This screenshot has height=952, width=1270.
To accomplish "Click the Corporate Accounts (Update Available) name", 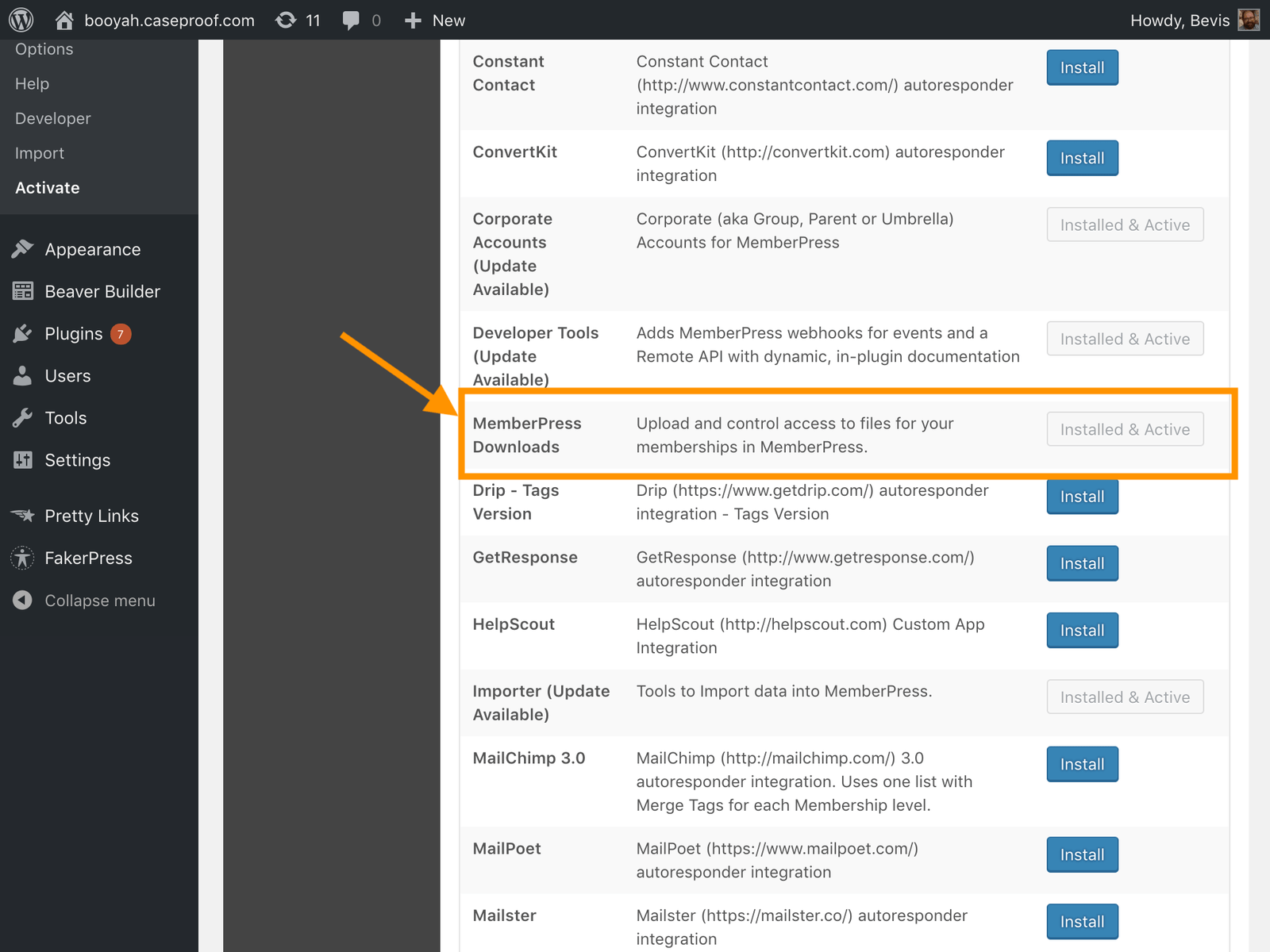I will coord(513,254).
